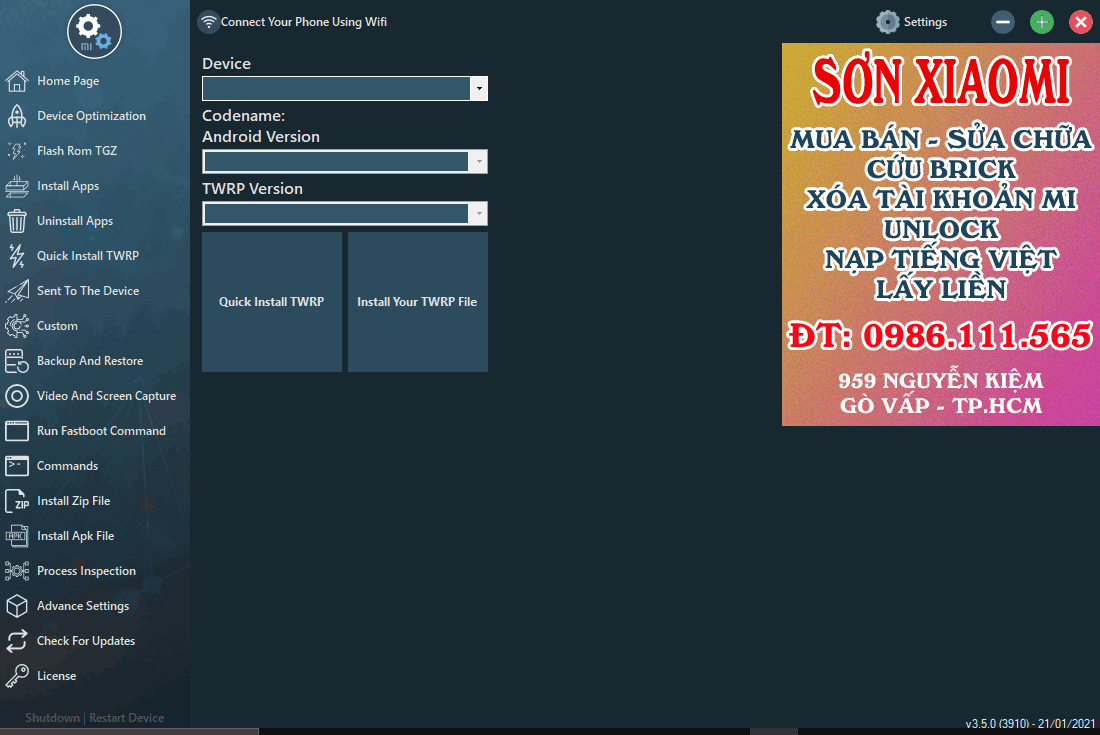Select Flash Rom TGZ in the sidebar
1100x735 pixels.
coord(77,151)
